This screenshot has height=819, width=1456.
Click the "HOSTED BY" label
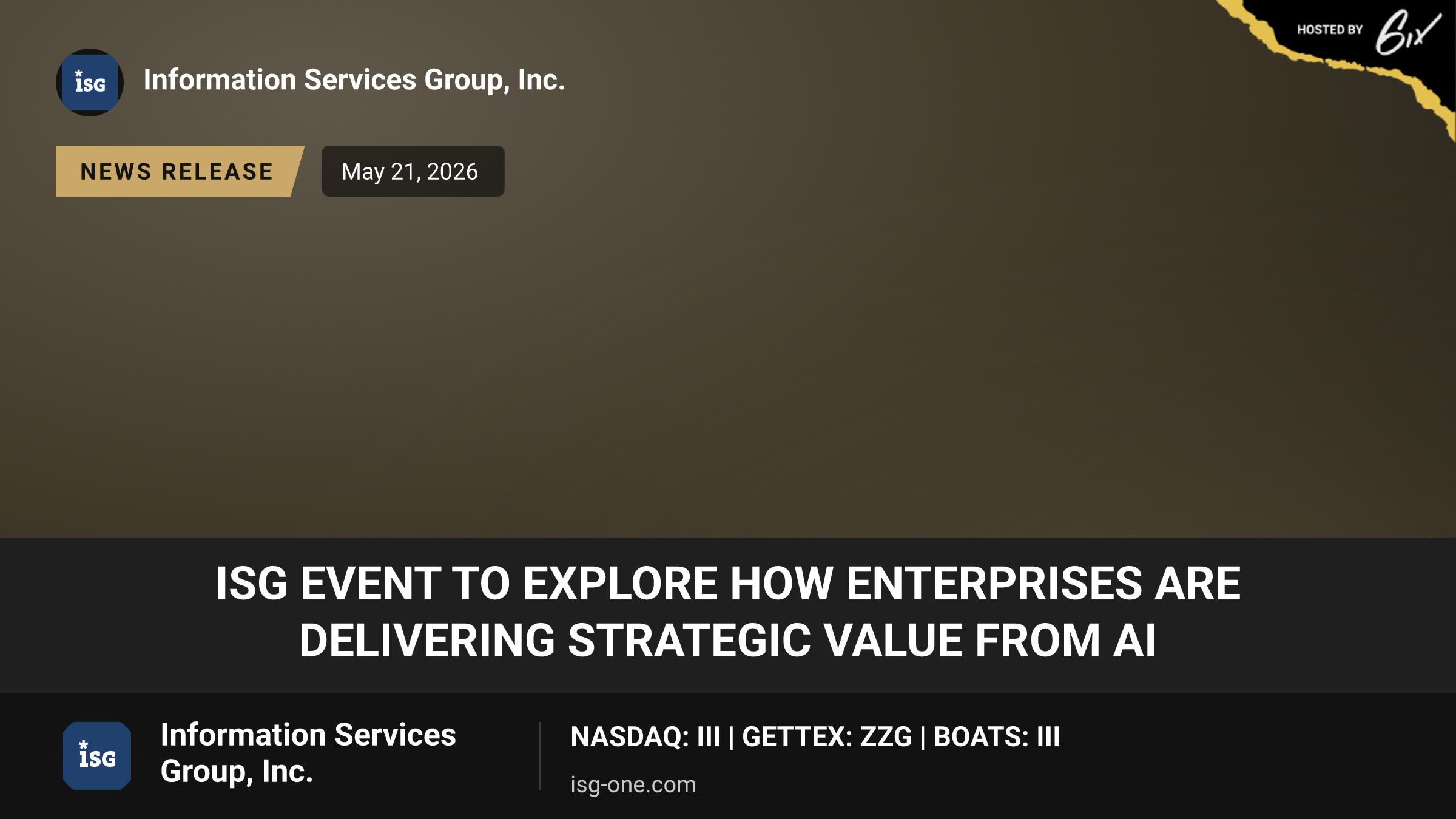click(1330, 30)
